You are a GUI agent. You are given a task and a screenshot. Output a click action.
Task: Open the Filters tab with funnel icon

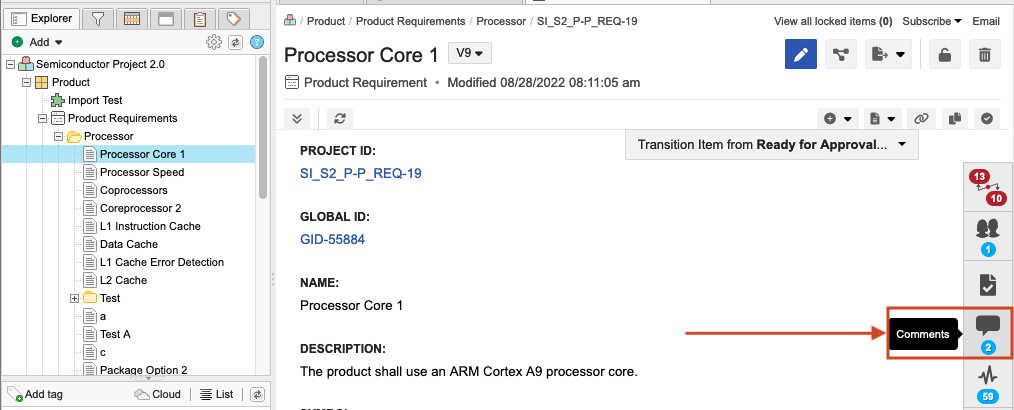point(98,18)
